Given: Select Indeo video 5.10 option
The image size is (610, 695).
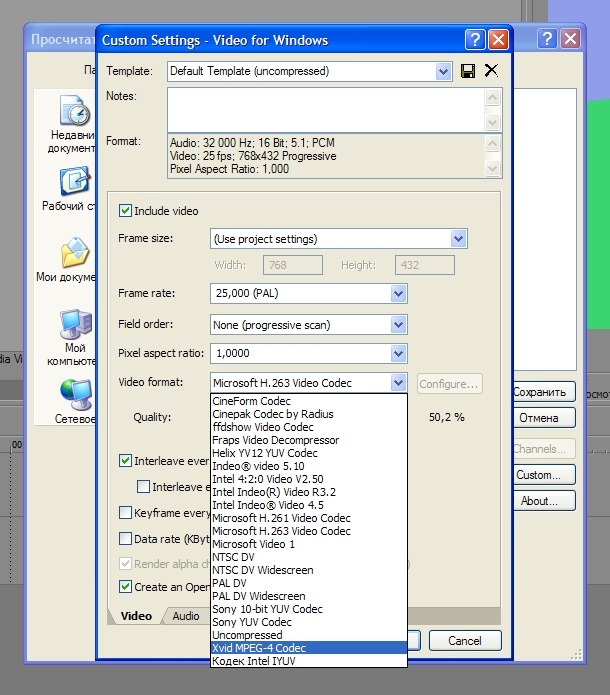Looking at the screenshot, I should pyautogui.click(x=309, y=466).
